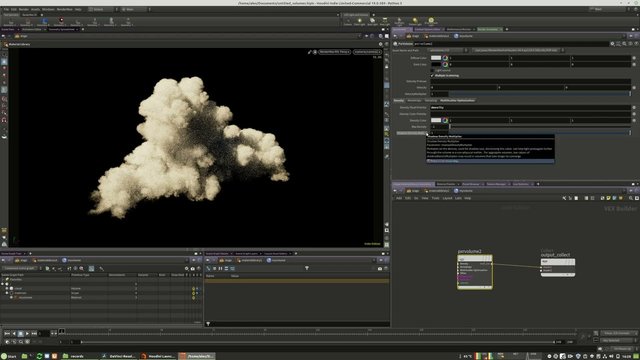
Task: Open the desktop selector dropdown in menu bar
Action: 103,9
